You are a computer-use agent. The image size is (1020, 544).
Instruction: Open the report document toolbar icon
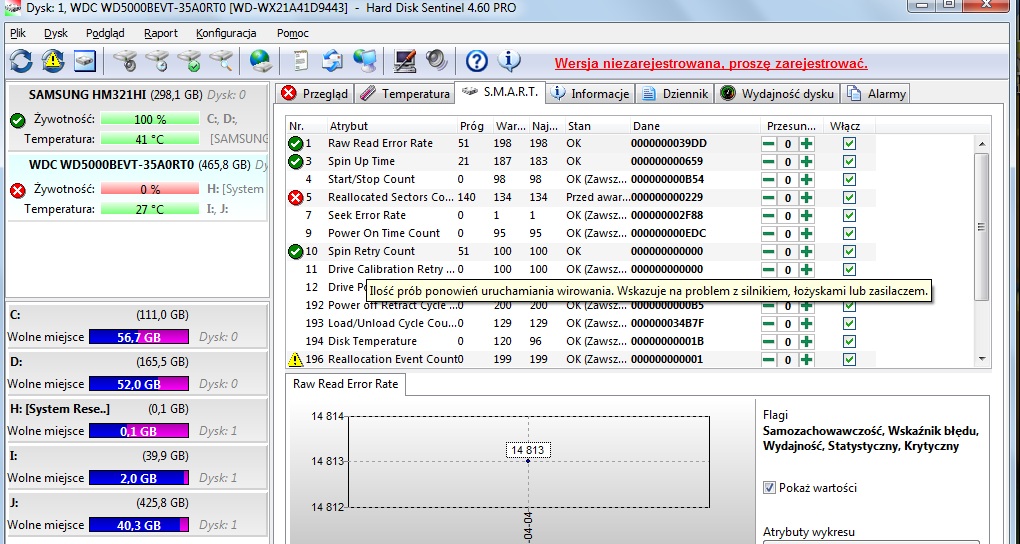click(301, 61)
